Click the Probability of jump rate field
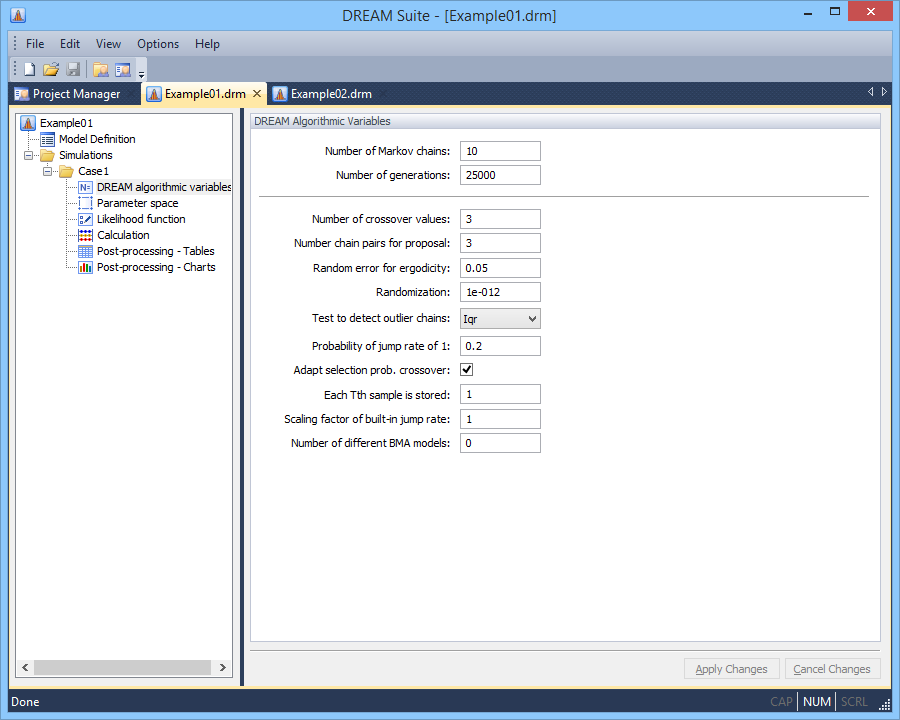Viewport: 900px width, 720px height. point(500,346)
